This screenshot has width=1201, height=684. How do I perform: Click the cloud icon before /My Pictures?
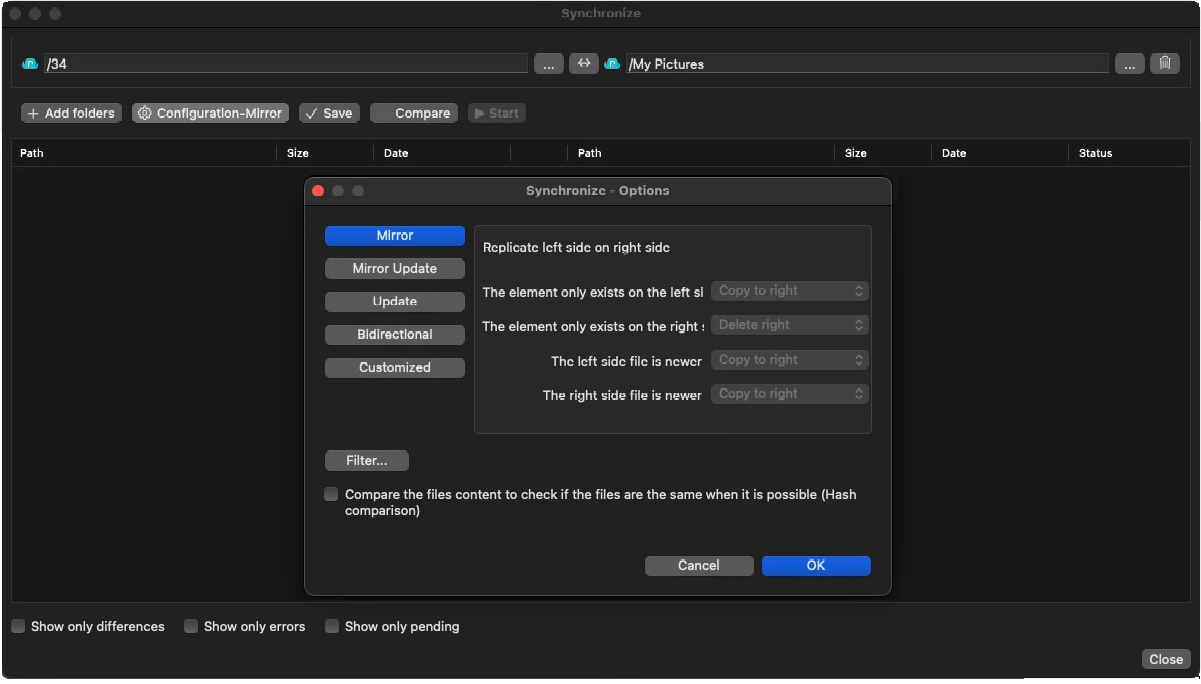pos(612,63)
